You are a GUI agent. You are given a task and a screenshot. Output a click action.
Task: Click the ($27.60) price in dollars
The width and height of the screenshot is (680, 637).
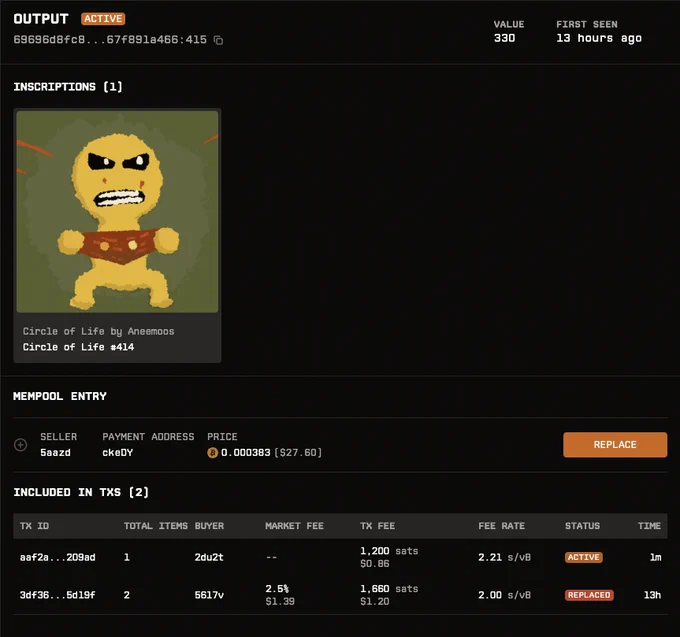coord(298,453)
